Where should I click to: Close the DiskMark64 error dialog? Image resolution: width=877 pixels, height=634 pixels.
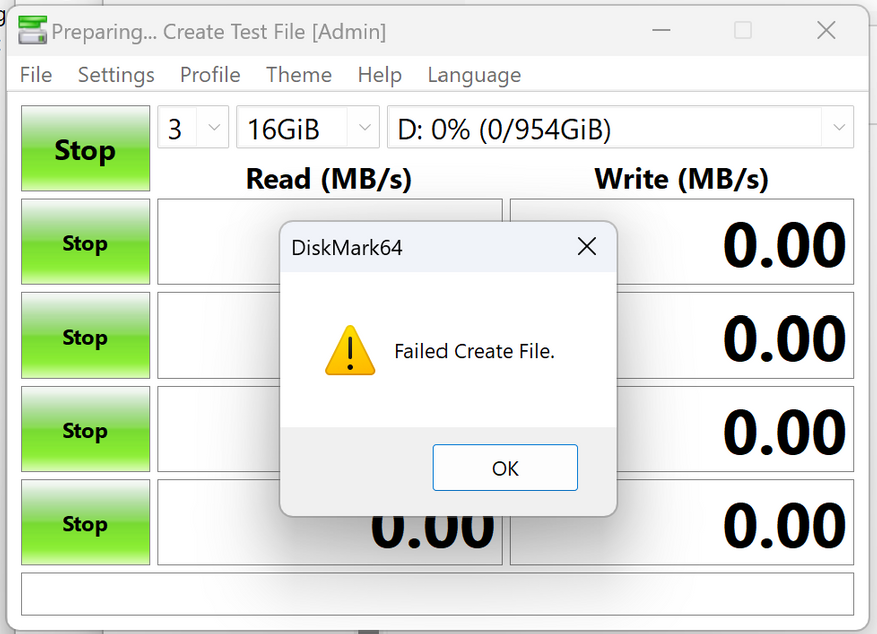click(x=586, y=247)
